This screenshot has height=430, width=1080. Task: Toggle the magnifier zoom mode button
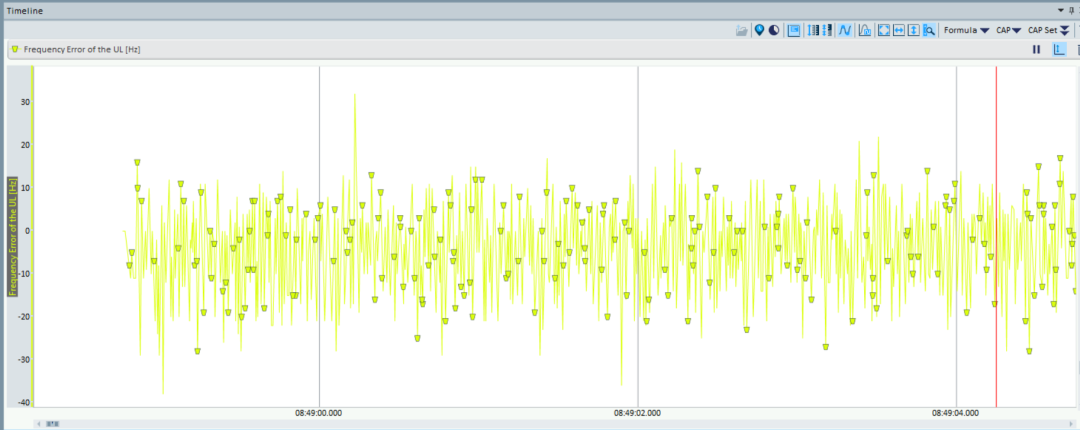[929, 30]
